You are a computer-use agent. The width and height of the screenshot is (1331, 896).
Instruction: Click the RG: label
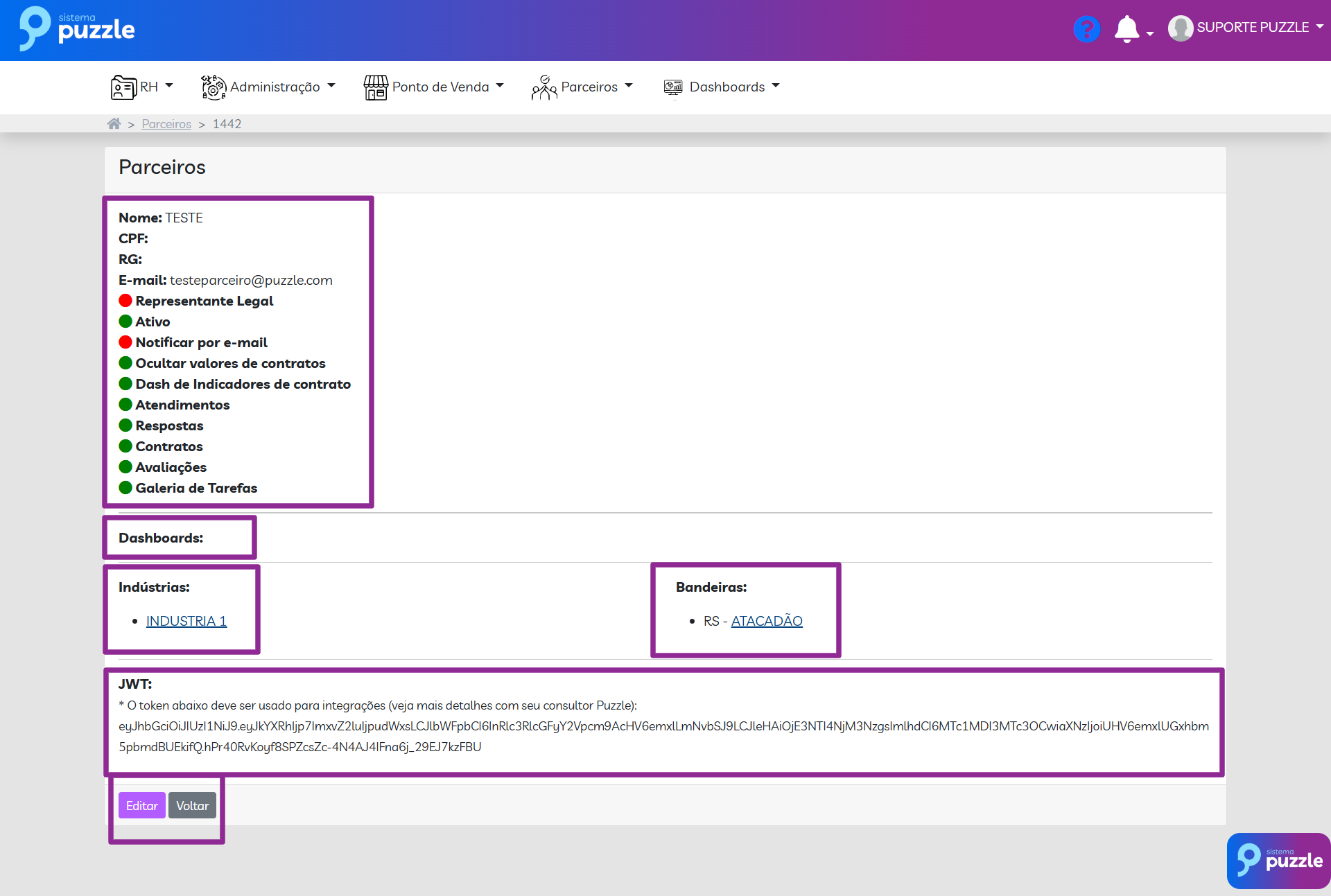130,259
